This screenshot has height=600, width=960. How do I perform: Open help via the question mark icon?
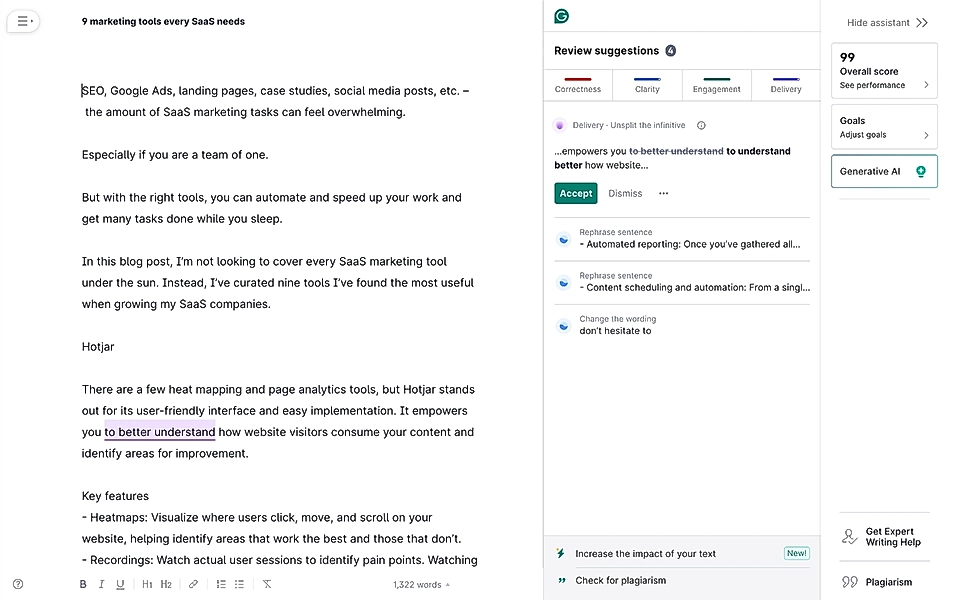[x=17, y=583]
